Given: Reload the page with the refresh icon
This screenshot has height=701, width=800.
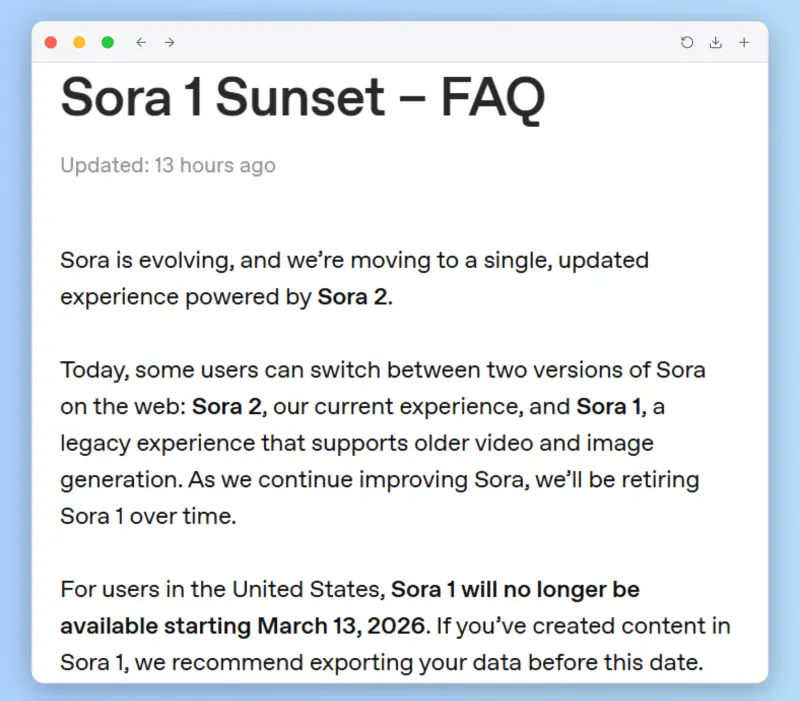Looking at the screenshot, I should [687, 42].
